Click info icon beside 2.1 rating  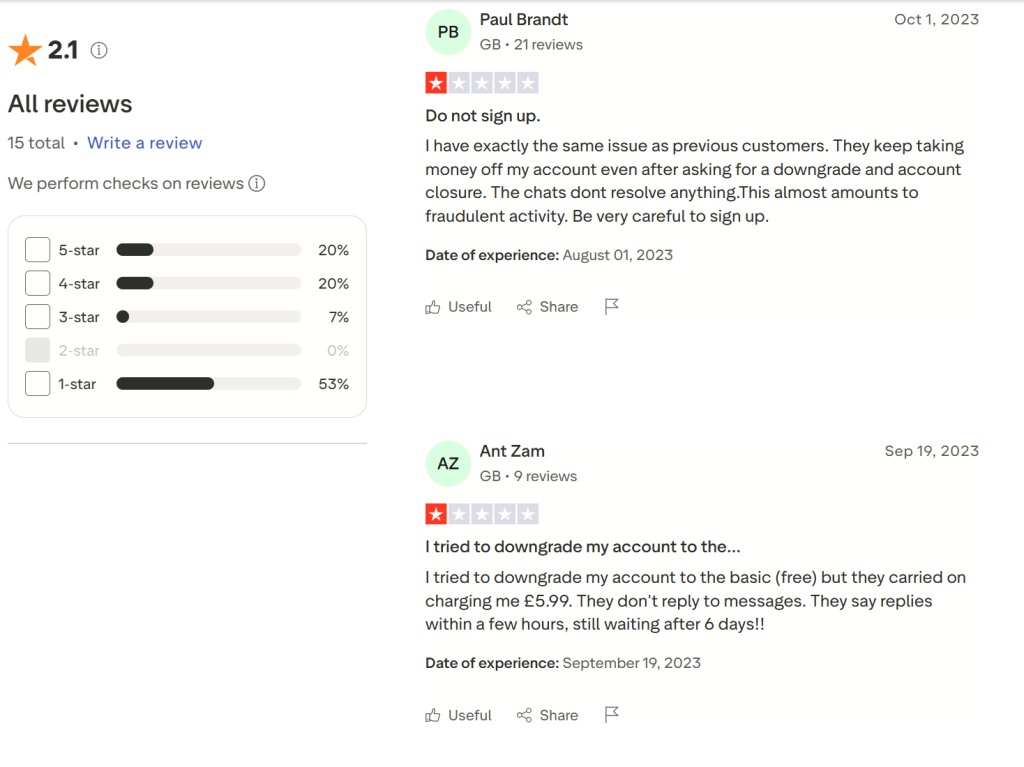99,50
